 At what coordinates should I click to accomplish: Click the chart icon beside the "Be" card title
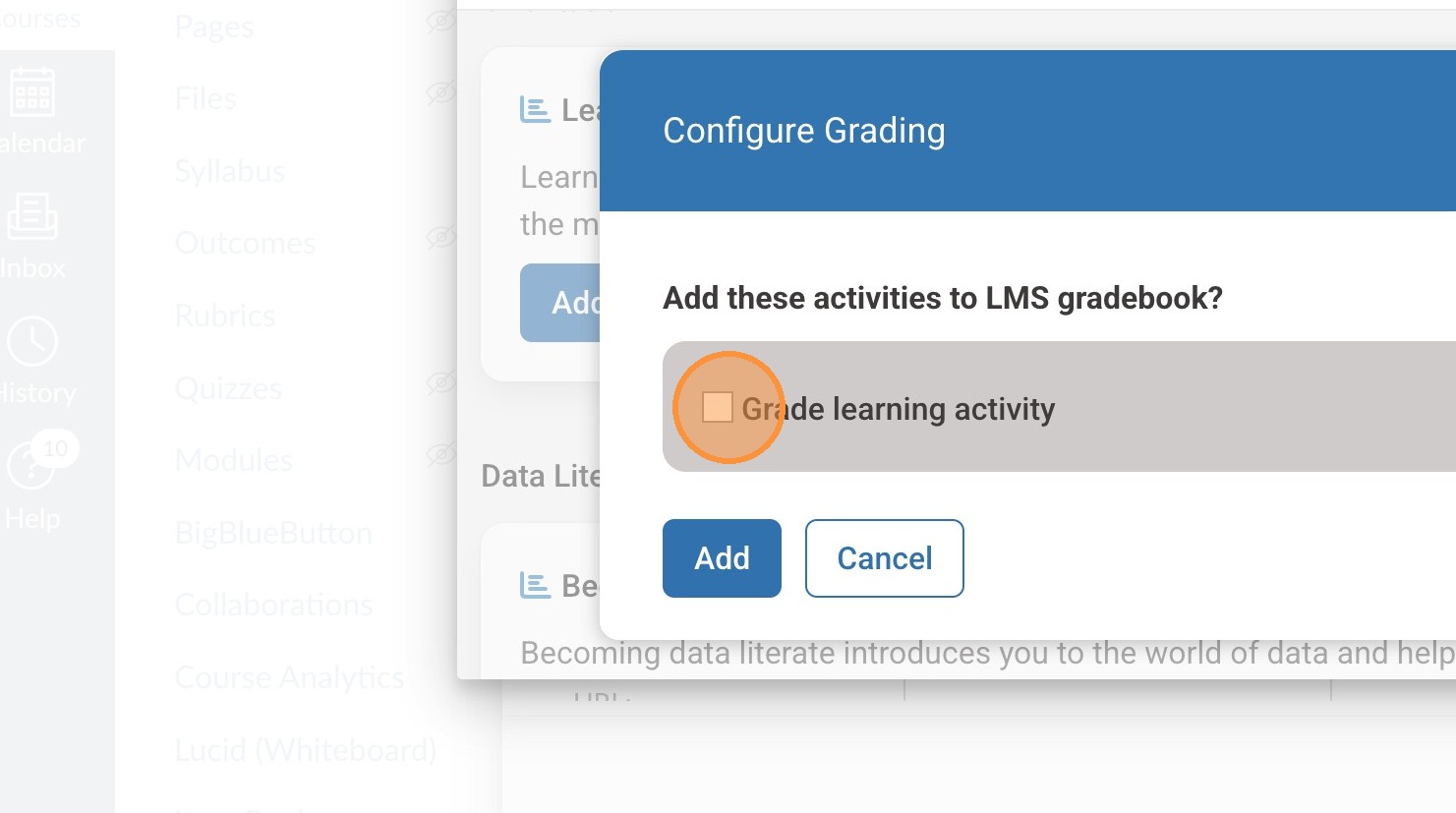click(535, 586)
